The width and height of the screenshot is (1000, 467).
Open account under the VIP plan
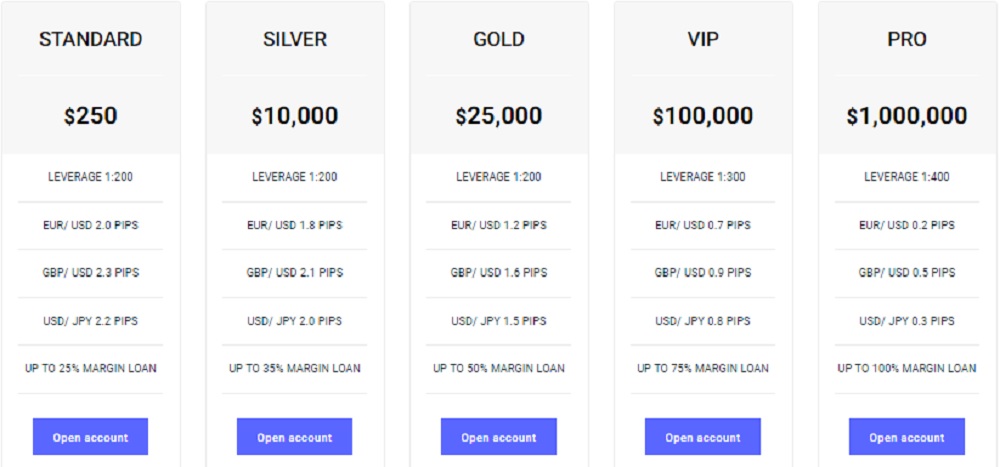coord(703,437)
